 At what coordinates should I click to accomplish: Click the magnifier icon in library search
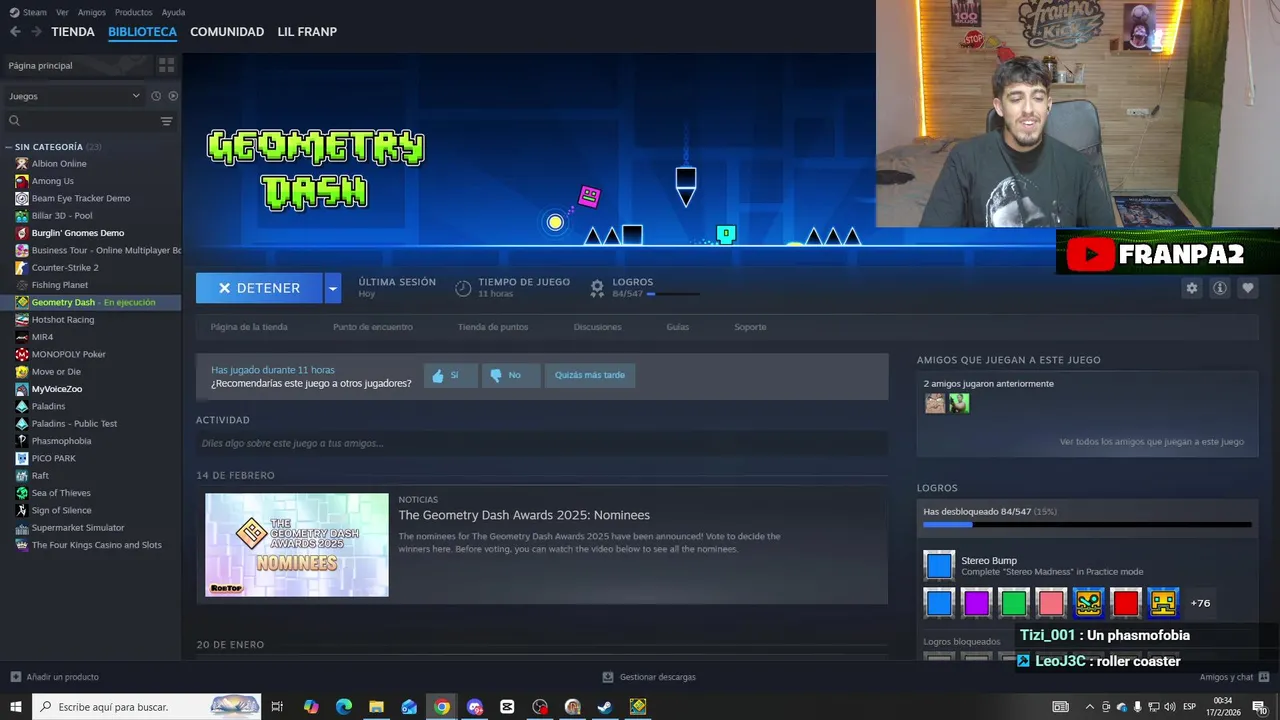pyautogui.click(x=14, y=121)
